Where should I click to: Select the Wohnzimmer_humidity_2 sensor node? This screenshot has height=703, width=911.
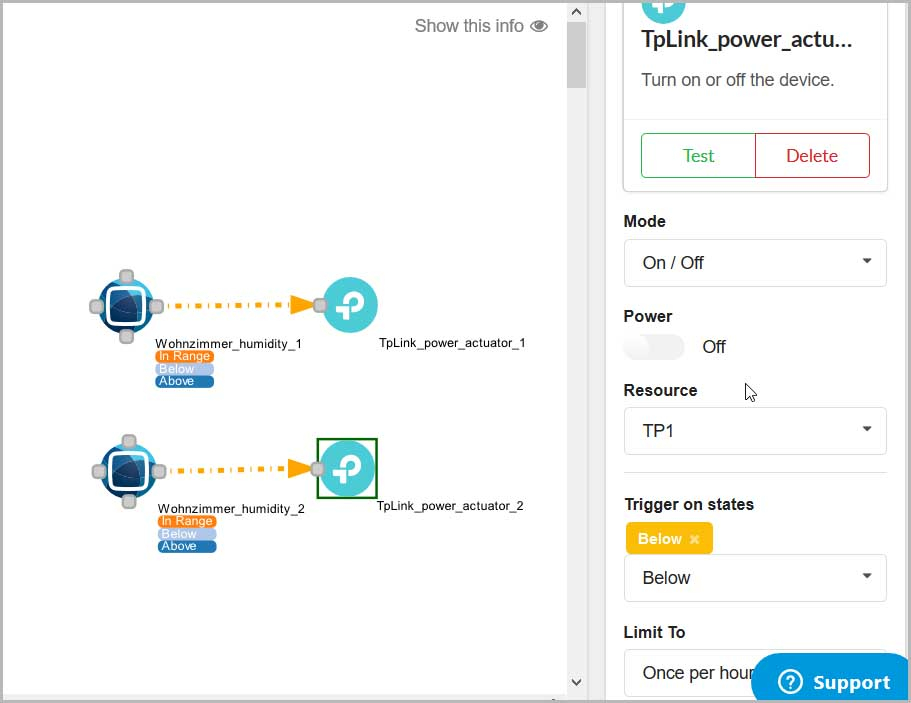(128, 471)
